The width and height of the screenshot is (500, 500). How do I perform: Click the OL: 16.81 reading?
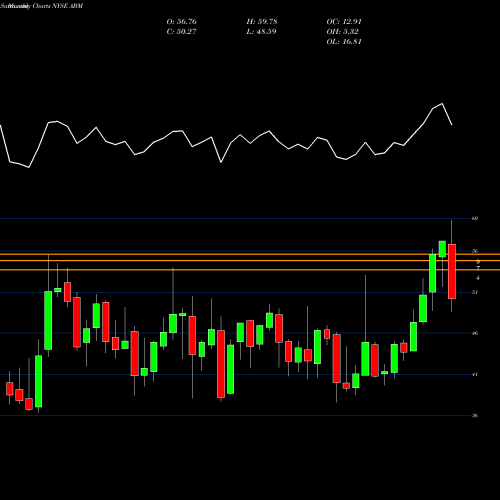(344, 42)
